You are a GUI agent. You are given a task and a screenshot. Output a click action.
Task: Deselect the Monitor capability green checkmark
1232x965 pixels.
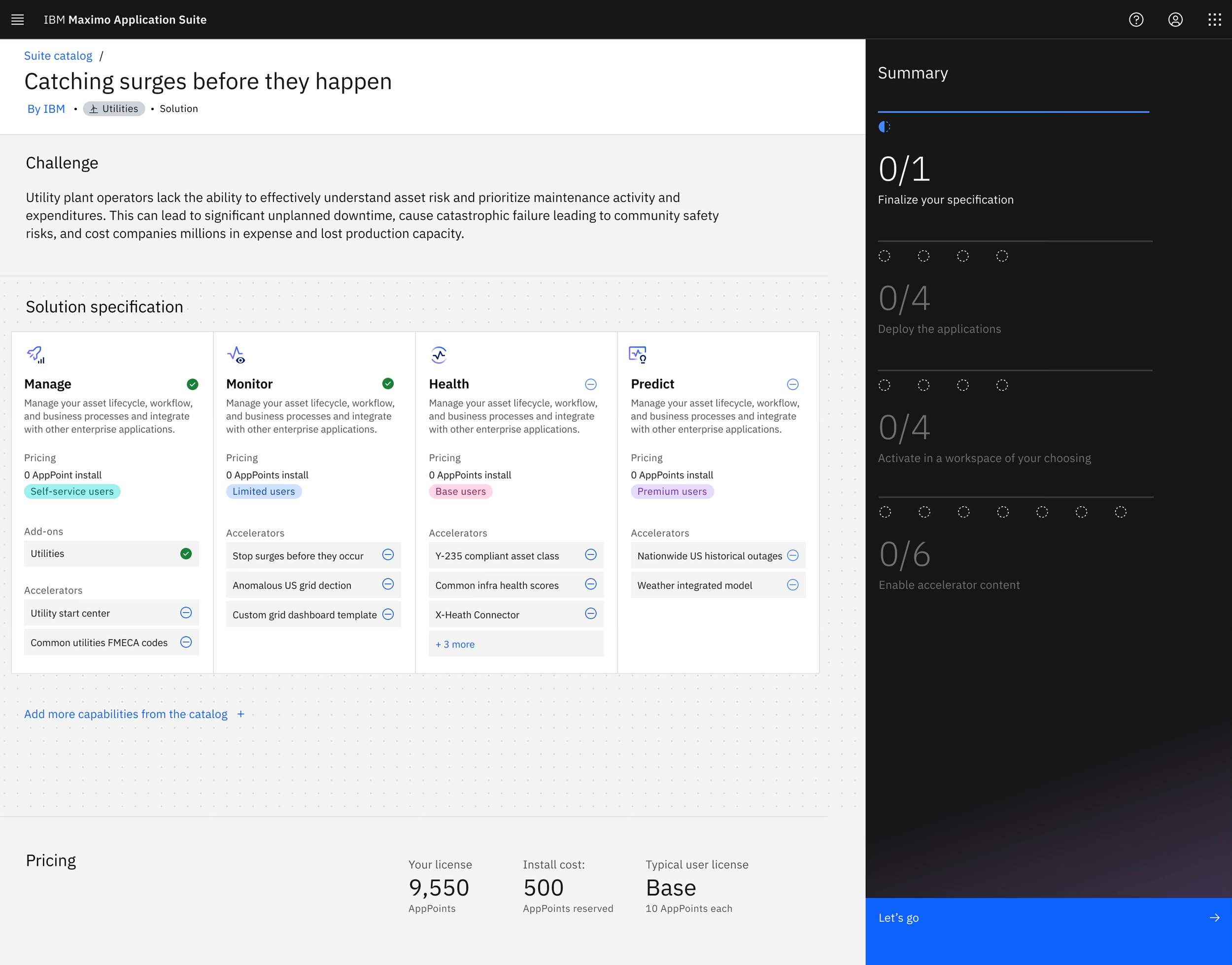coord(388,383)
